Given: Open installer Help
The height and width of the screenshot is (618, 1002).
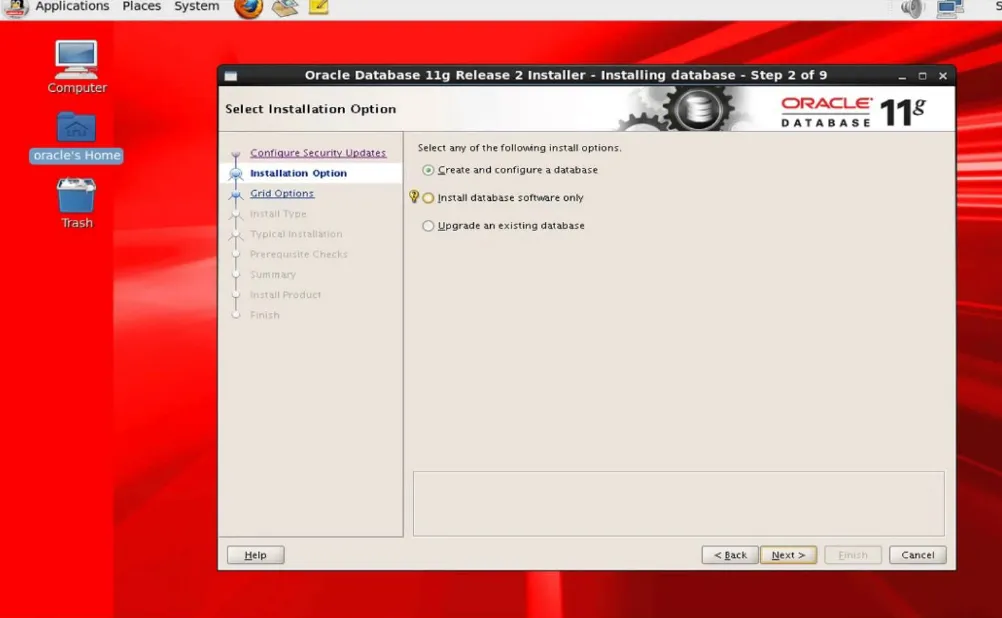Looking at the screenshot, I should coord(256,555).
